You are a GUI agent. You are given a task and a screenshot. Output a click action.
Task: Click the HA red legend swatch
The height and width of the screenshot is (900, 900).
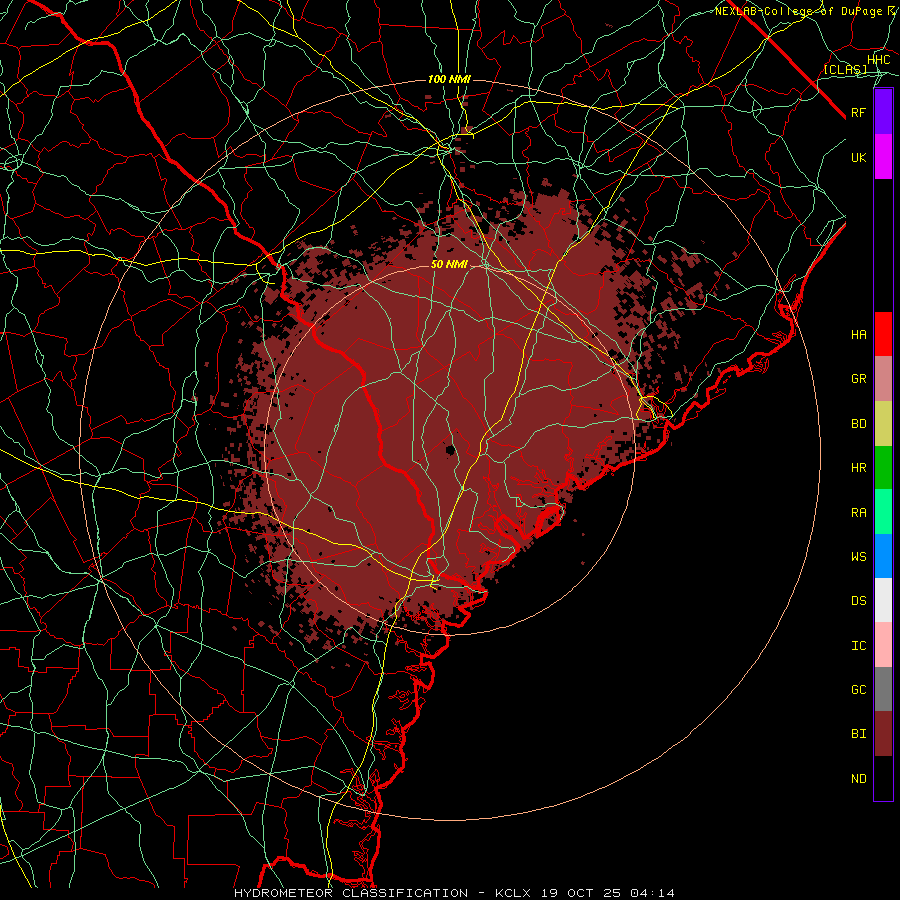coord(883,334)
